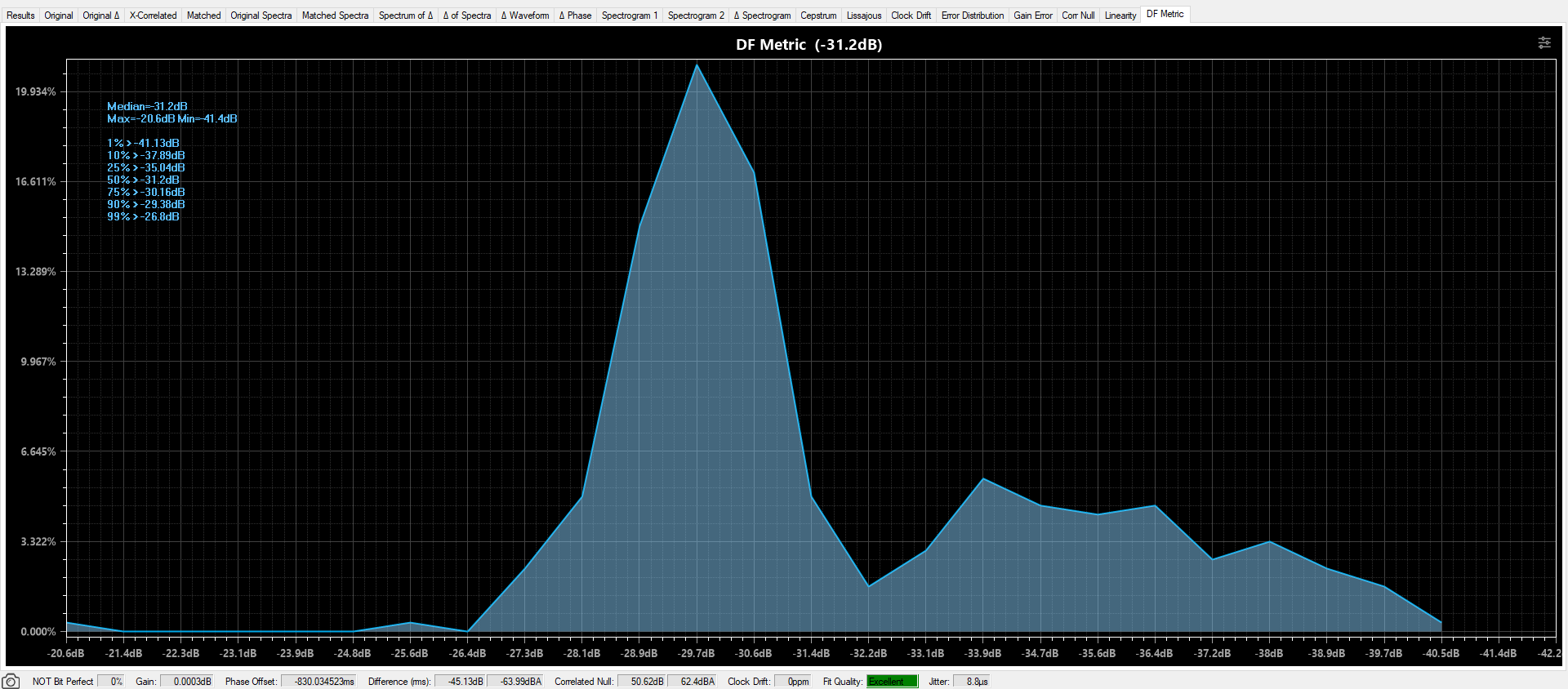Select the Cepstrum tab
The image size is (1568, 689).
click(x=818, y=16)
